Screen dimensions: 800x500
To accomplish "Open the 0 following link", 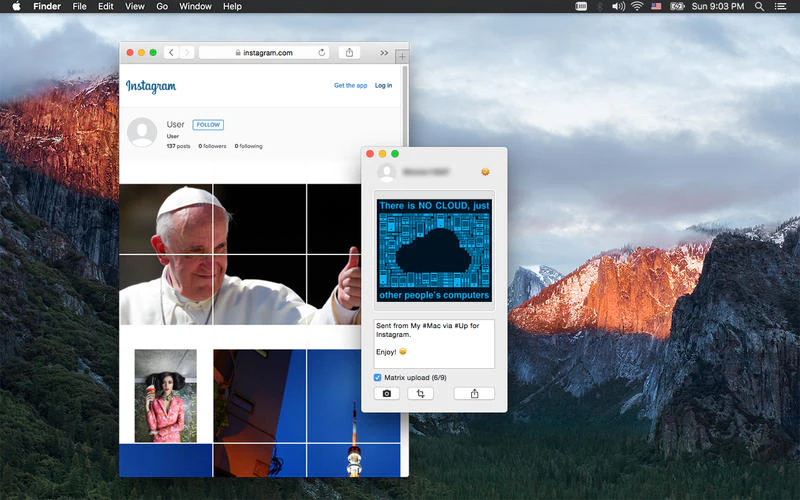I will click(248, 146).
